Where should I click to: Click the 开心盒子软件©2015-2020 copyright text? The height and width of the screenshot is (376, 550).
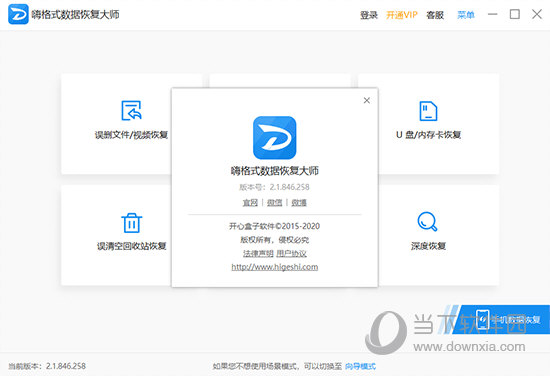click(x=275, y=226)
